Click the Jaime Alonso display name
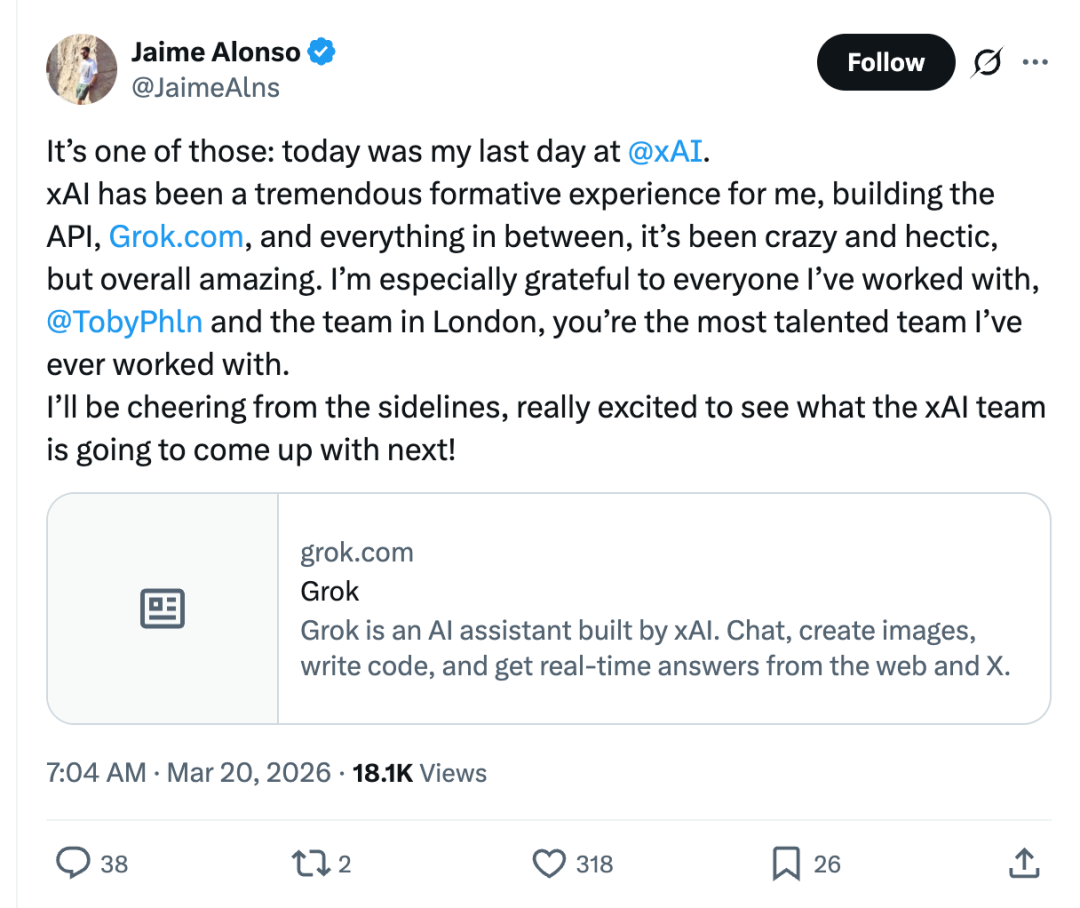 coord(216,51)
